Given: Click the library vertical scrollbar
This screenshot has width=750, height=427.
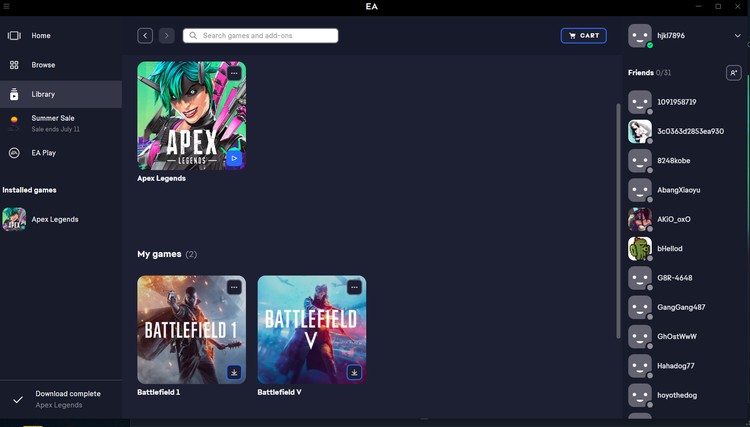Looking at the screenshot, I should [x=618, y=221].
